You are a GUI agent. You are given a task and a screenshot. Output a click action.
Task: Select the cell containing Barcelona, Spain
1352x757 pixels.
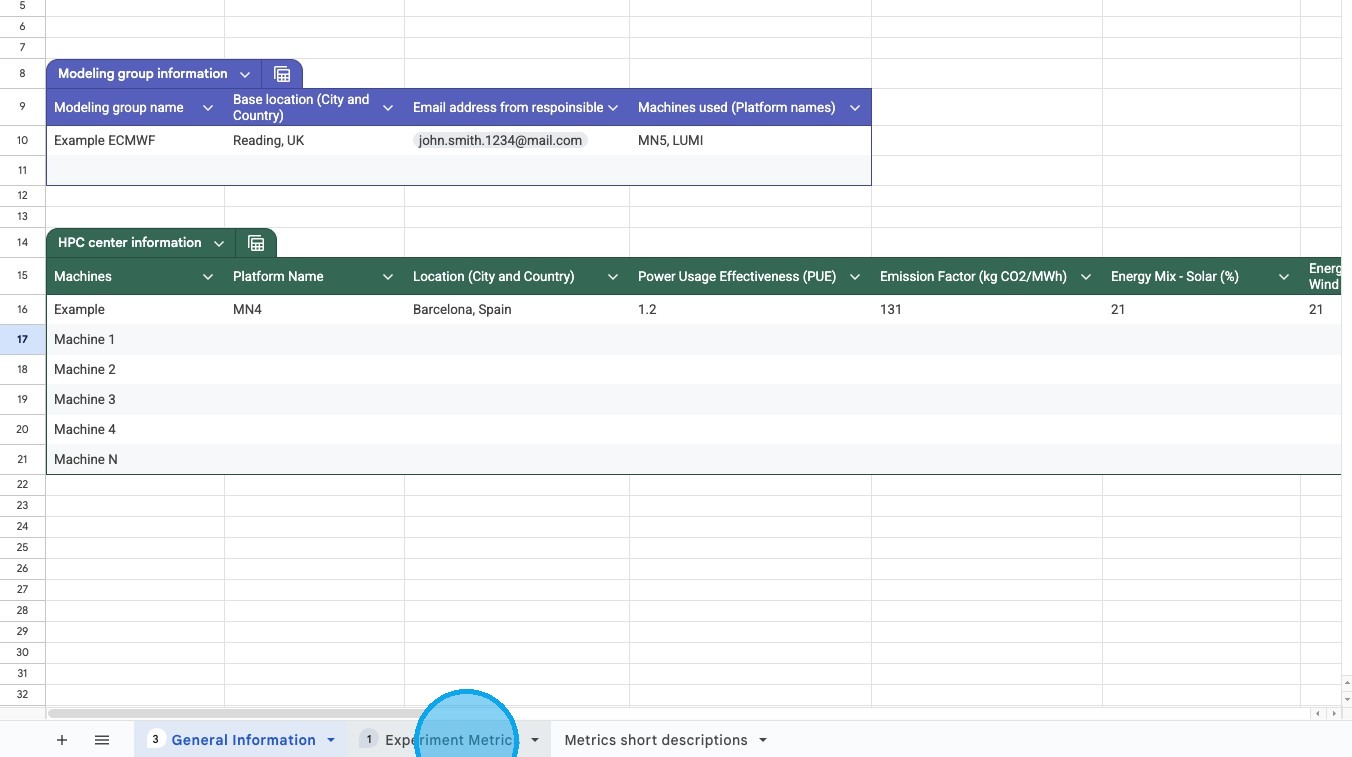462,310
